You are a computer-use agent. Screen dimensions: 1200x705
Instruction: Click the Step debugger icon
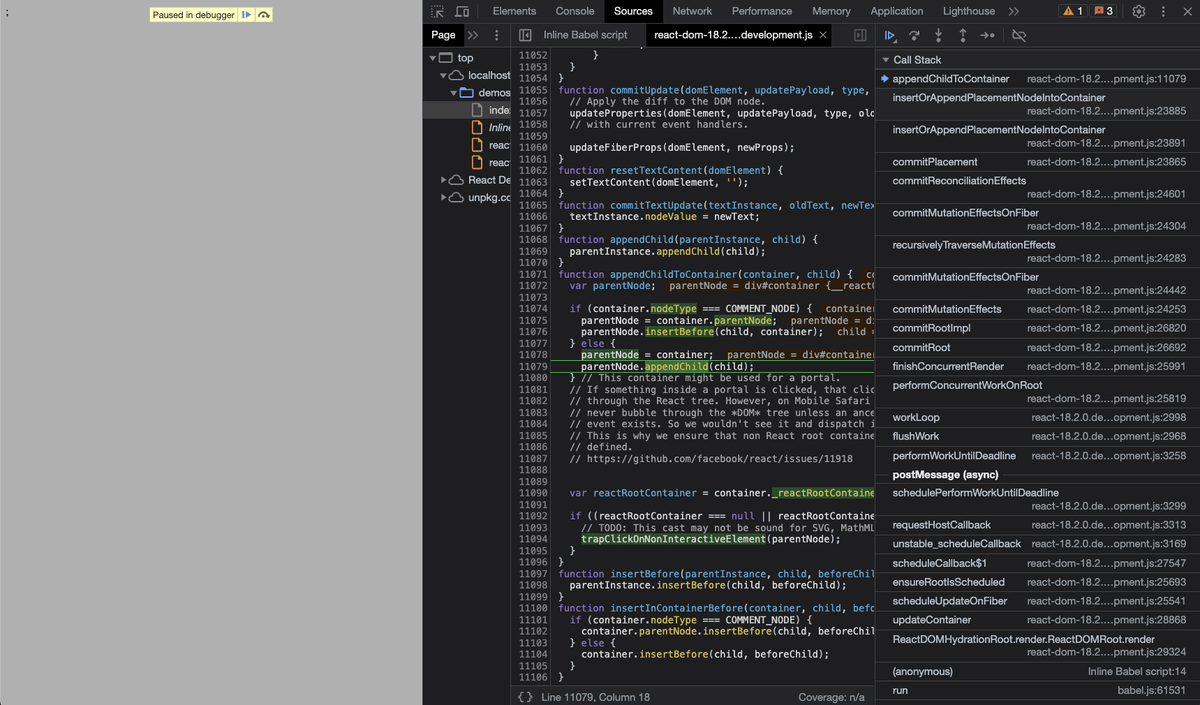(x=987, y=35)
